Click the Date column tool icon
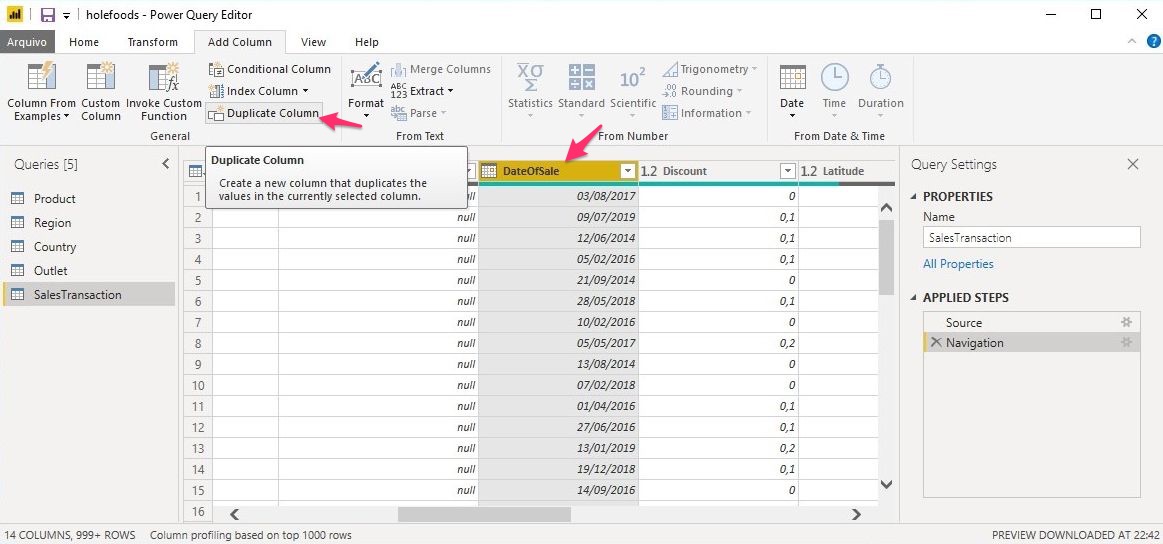Screen dimensions: 1163x544 pos(792,78)
